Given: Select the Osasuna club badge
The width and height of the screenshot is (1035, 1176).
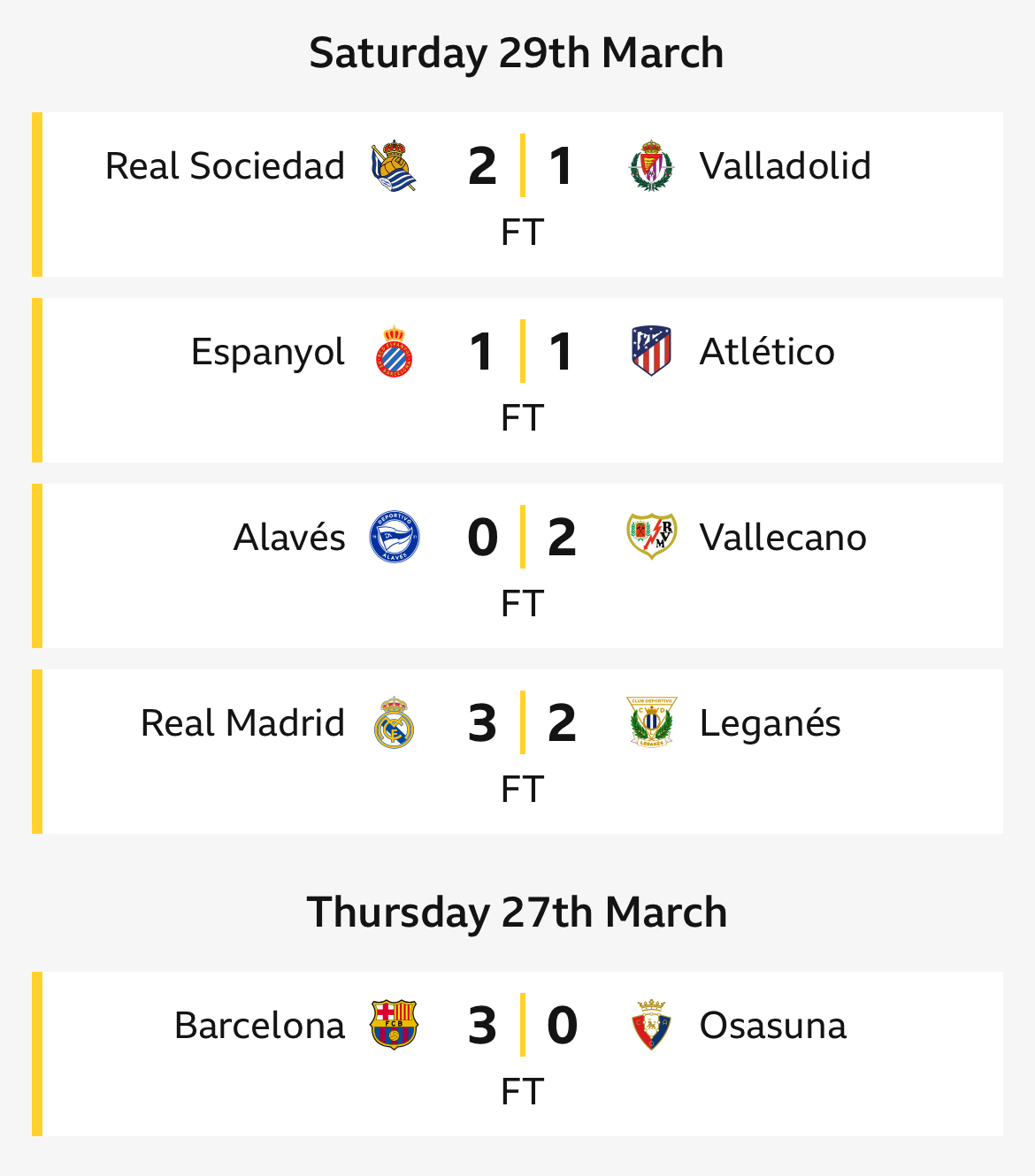Looking at the screenshot, I should tap(651, 1026).
